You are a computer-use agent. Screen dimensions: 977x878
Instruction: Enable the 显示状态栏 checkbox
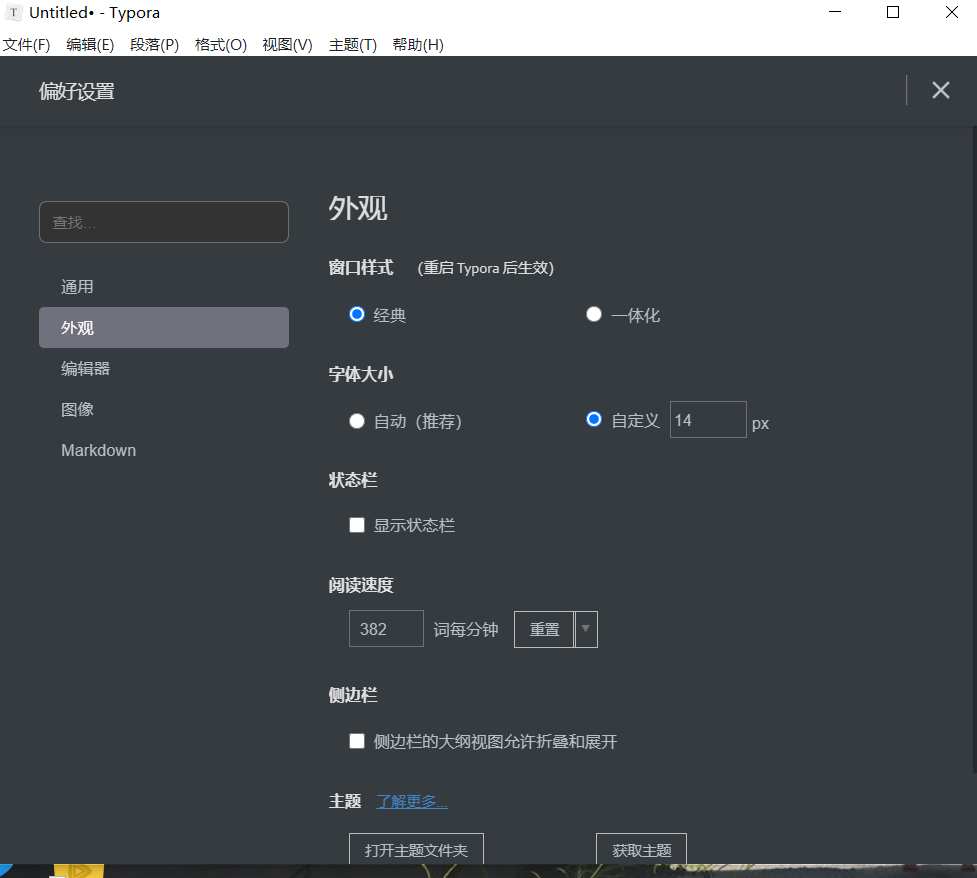[x=356, y=525]
